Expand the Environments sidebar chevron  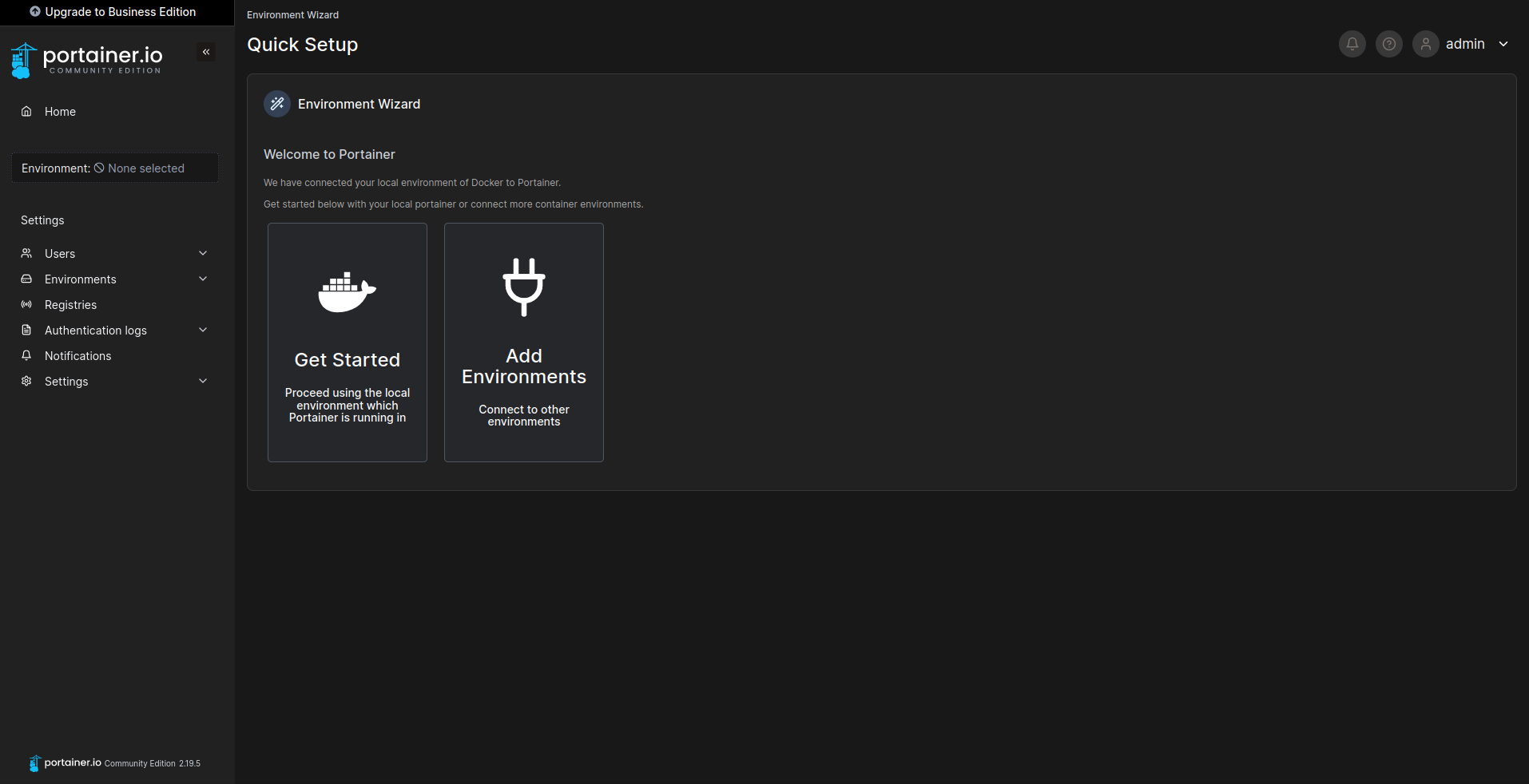203,279
